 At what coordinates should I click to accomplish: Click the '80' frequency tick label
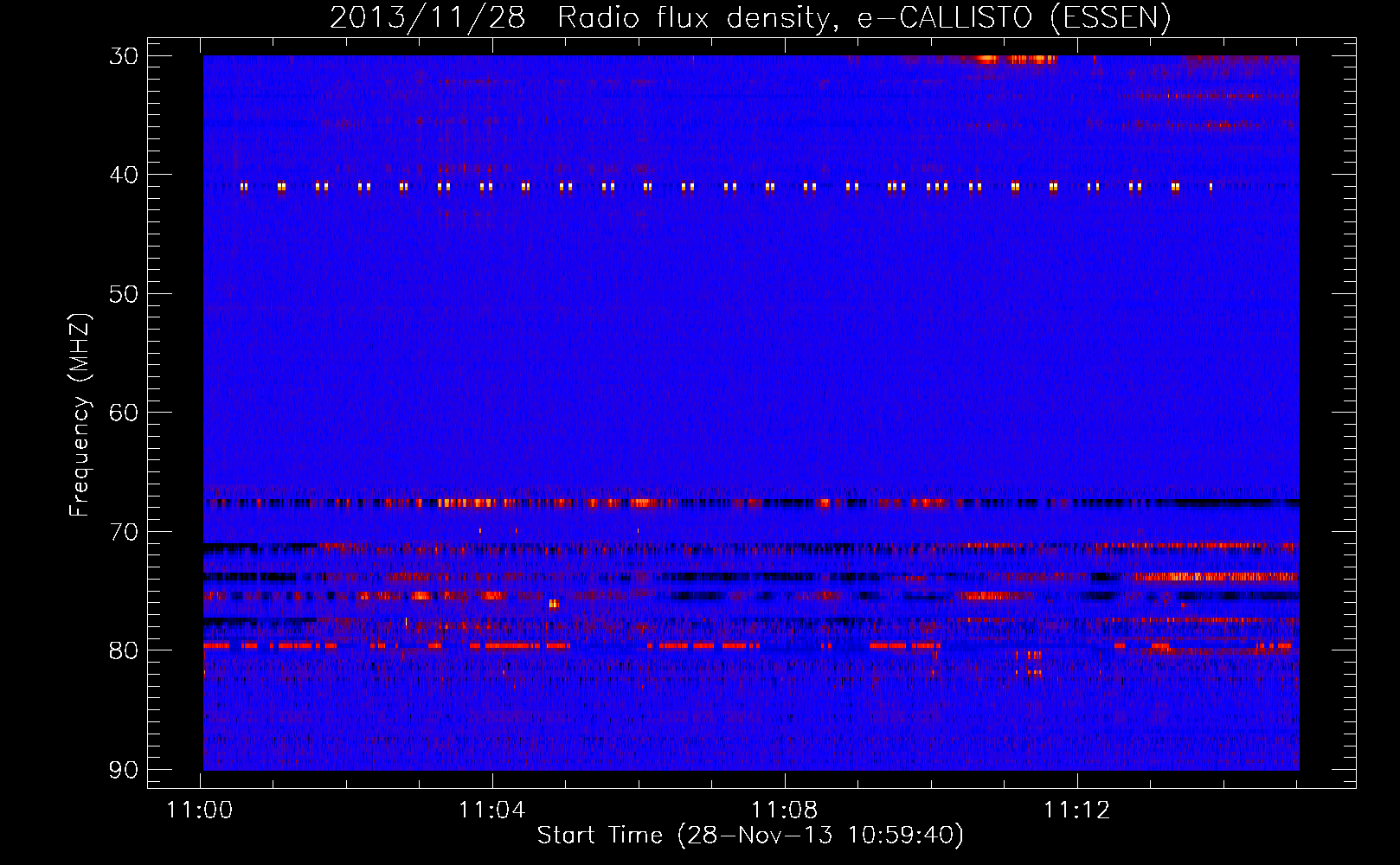tap(124, 650)
